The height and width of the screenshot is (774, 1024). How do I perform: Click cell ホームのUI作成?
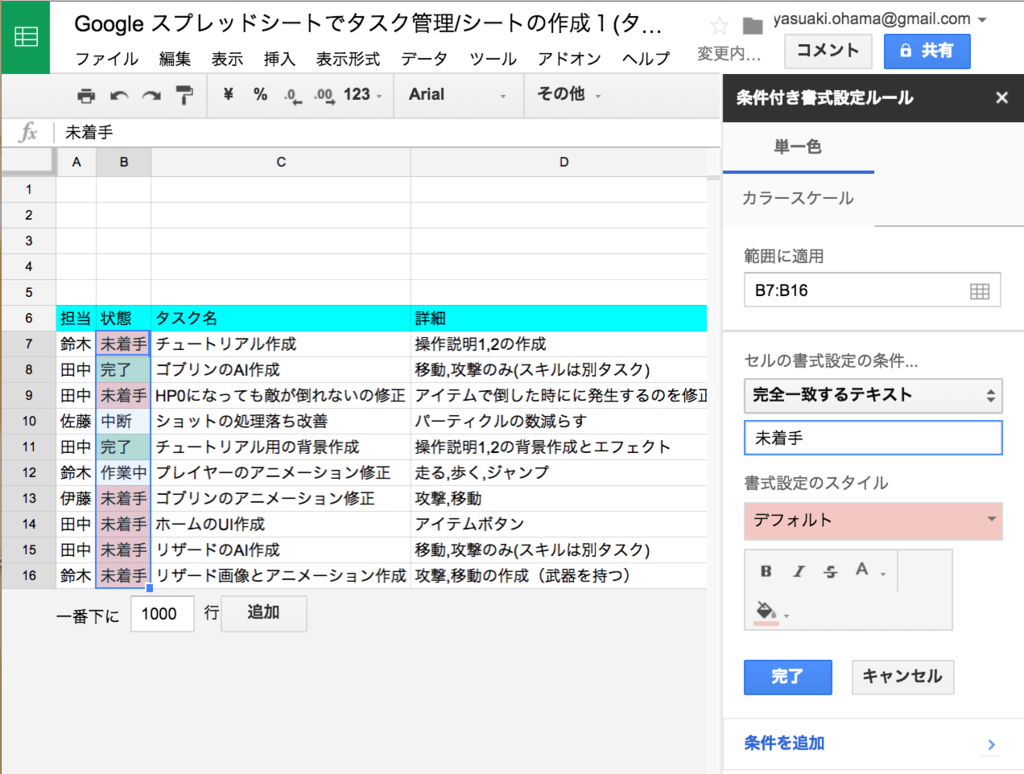click(x=281, y=524)
